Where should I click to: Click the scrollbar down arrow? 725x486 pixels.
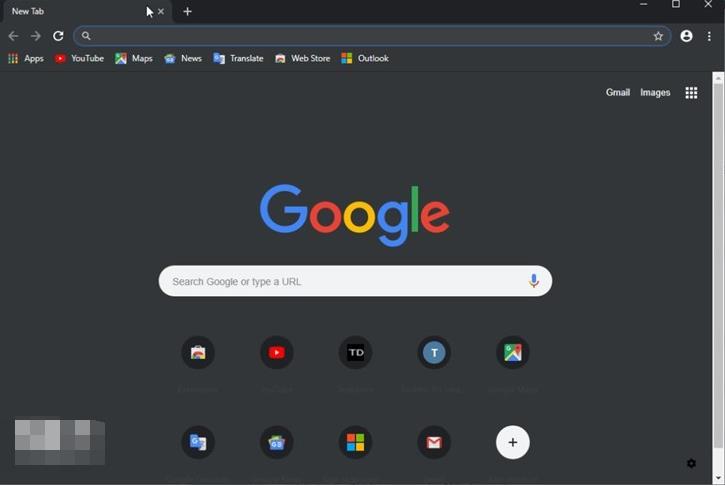[x=718, y=478]
